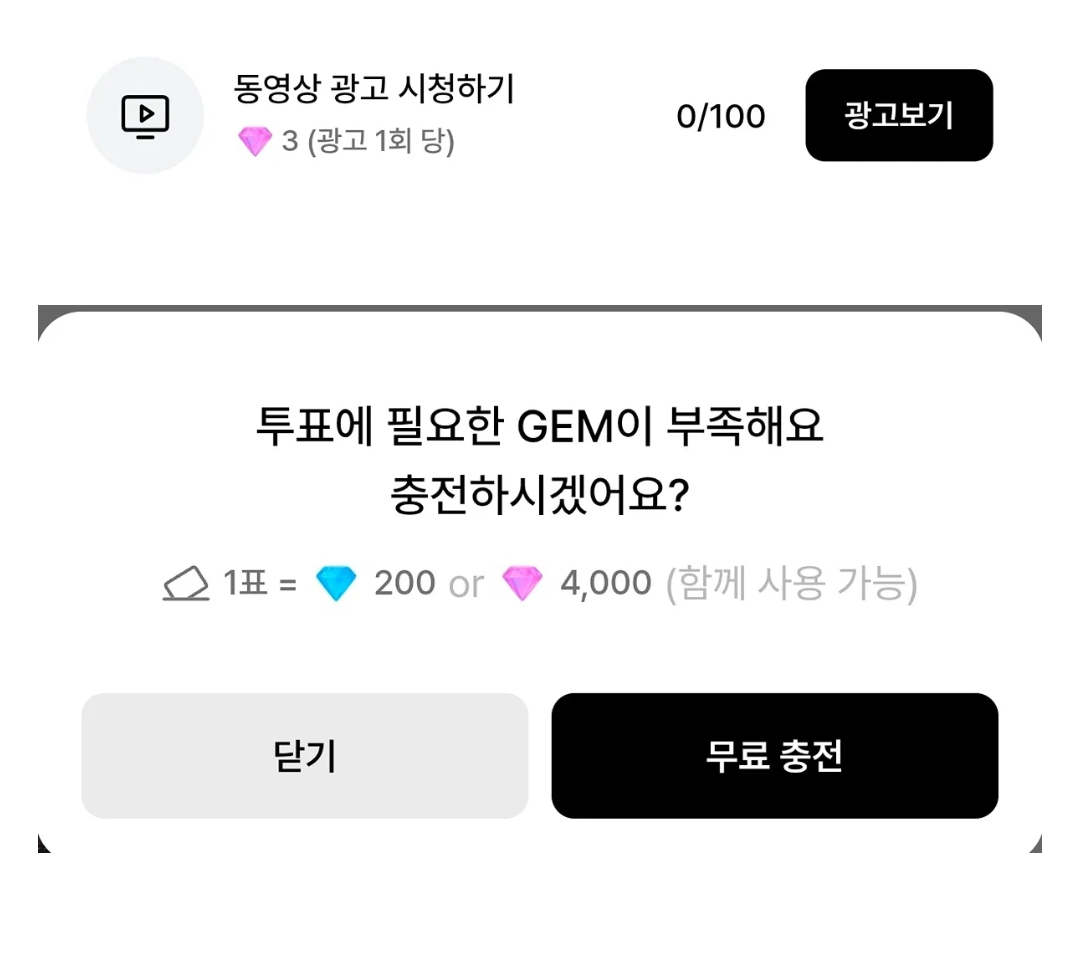The image size is (1080, 958).
Task: Tap the 무료 충전 button
Action: tap(774, 756)
